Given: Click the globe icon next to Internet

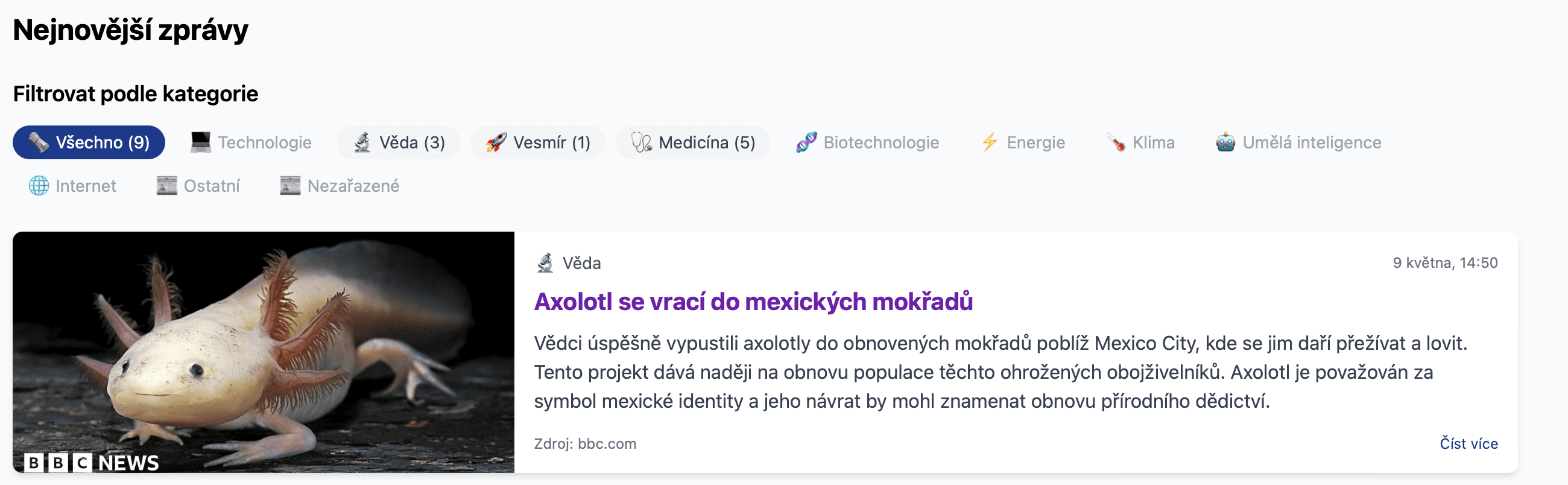Looking at the screenshot, I should tap(38, 186).
